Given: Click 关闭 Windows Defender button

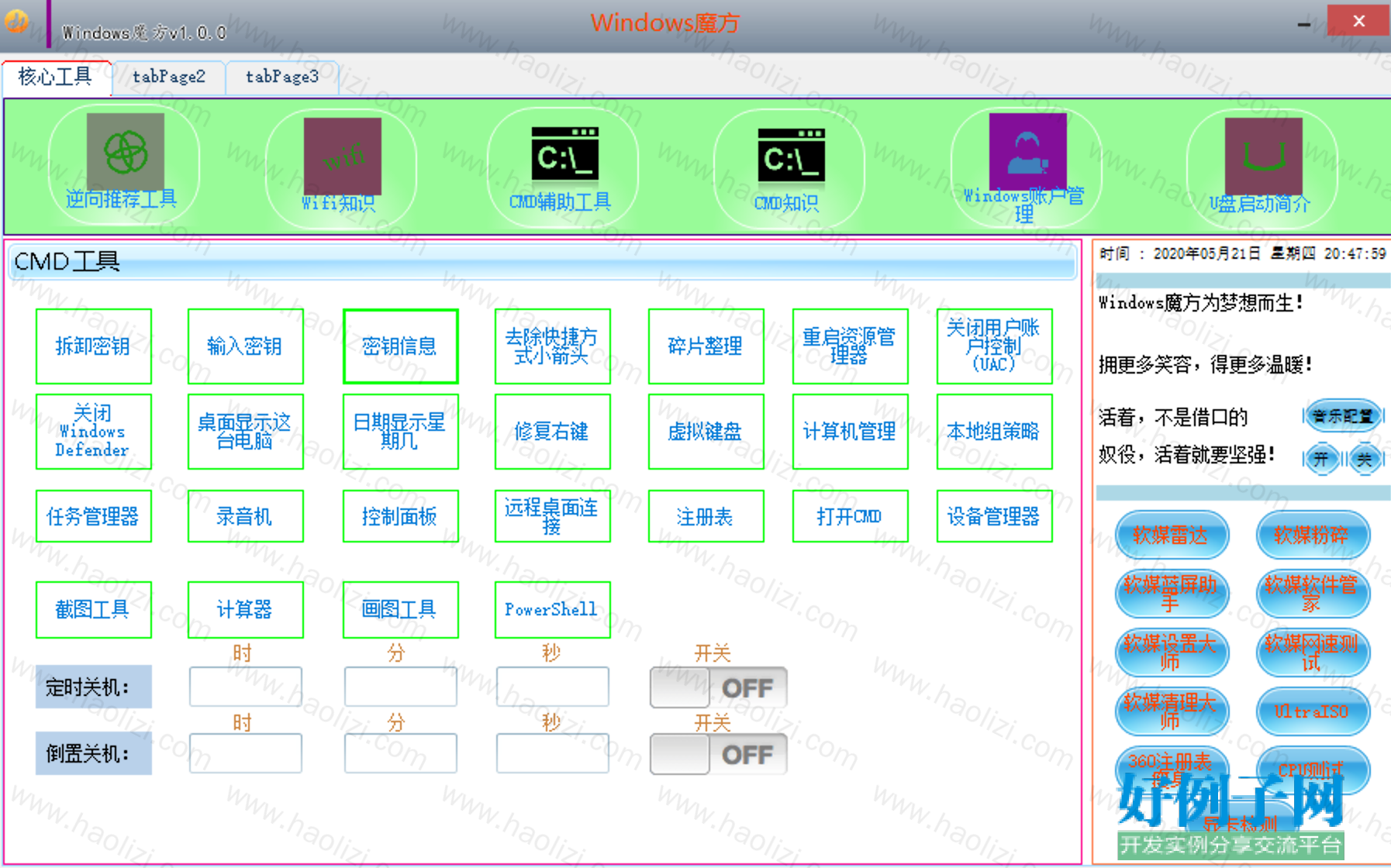Looking at the screenshot, I should pyautogui.click(x=93, y=432).
